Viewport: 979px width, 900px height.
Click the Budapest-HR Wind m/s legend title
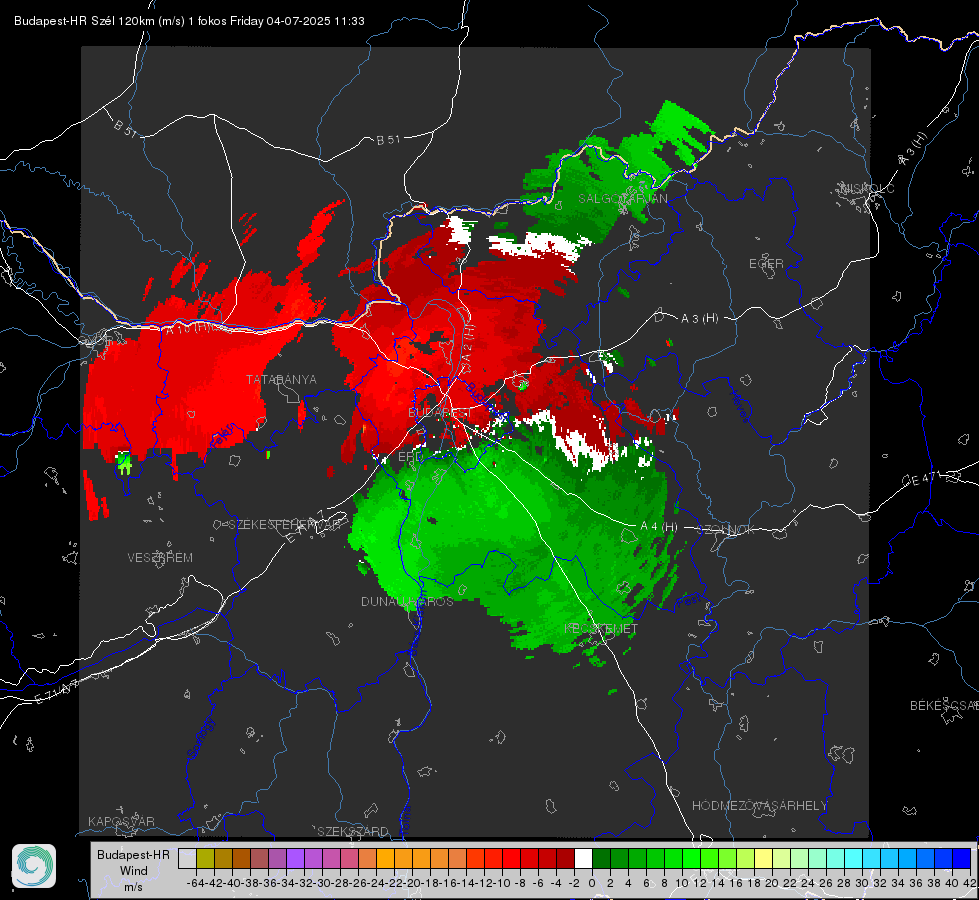click(134, 871)
